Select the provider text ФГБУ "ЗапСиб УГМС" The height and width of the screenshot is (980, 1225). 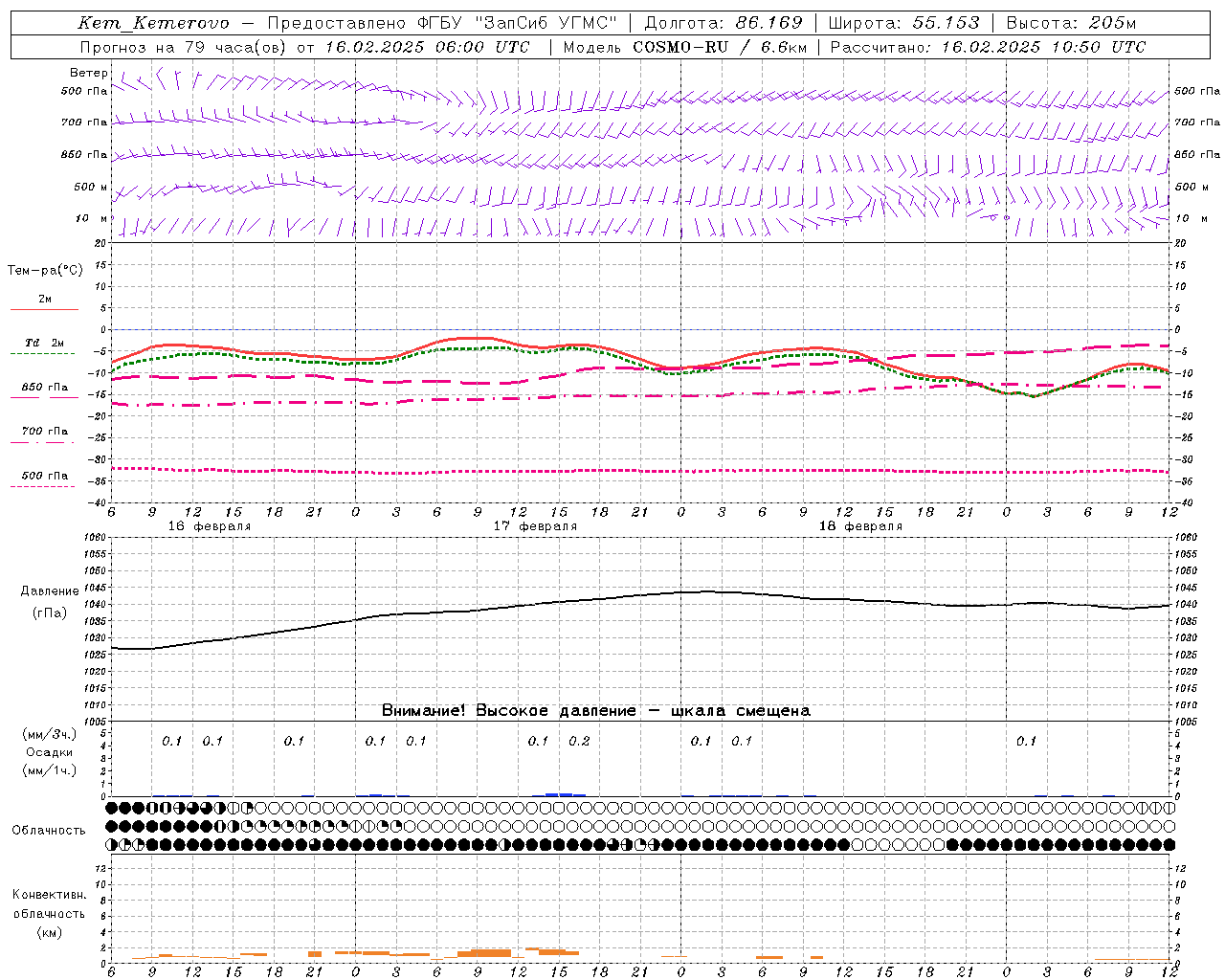coord(516,24)
